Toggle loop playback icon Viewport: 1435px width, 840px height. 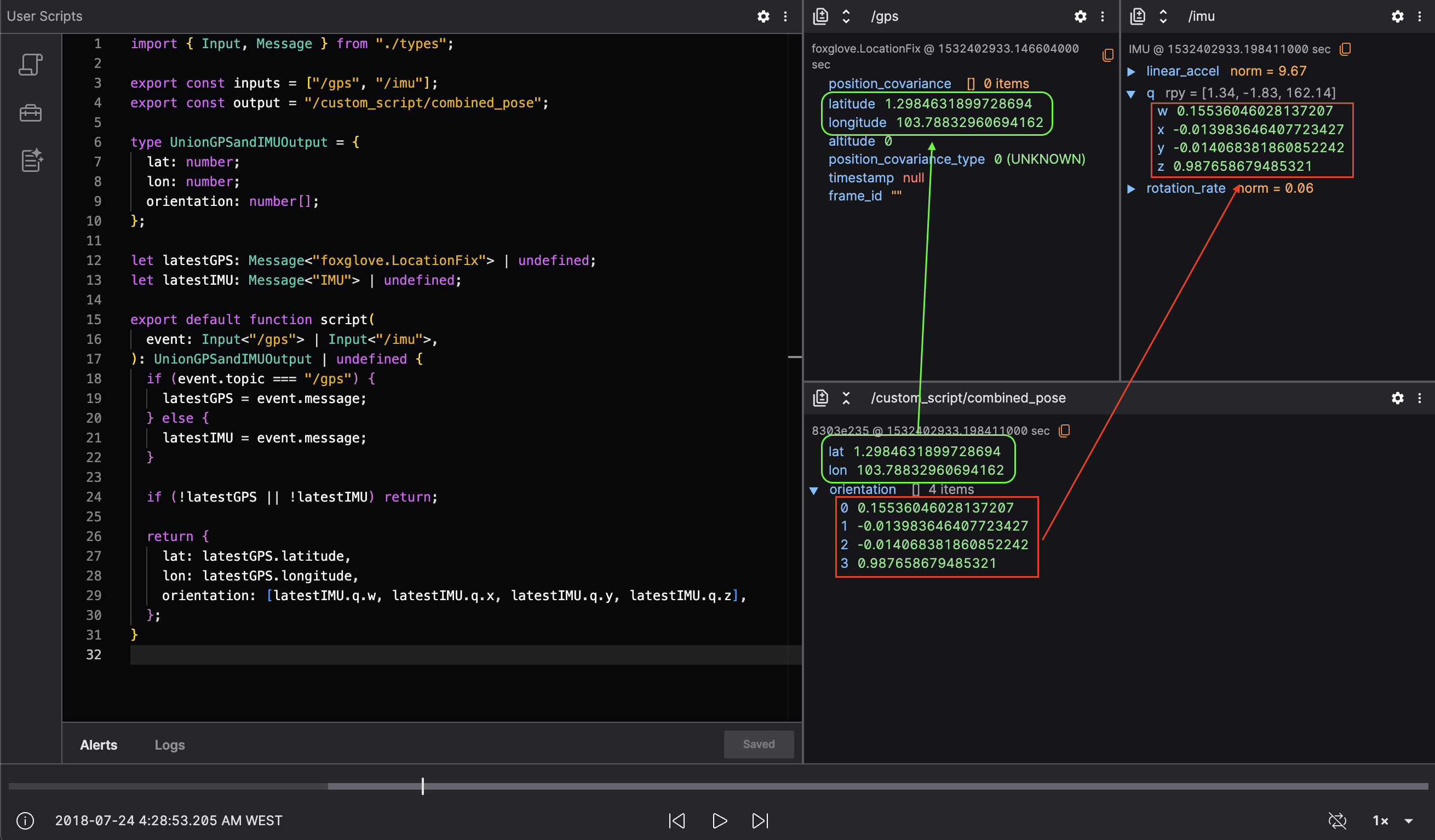pyautogui.click(x=1338, y=821)
